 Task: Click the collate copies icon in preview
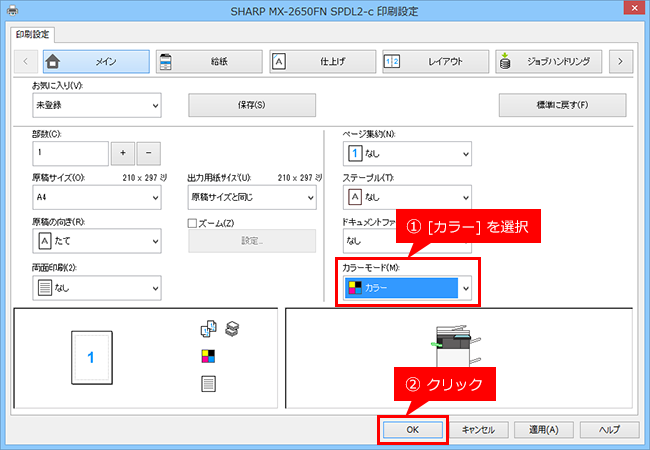coord(209,329)
